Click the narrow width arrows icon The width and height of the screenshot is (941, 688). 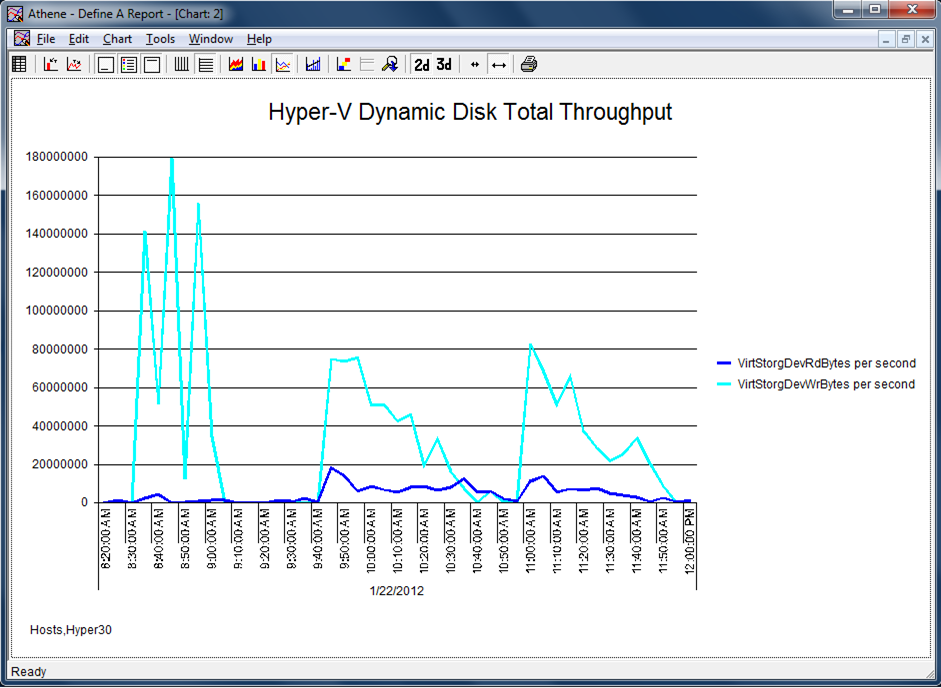pyautogui.click(x=475, y=64)
